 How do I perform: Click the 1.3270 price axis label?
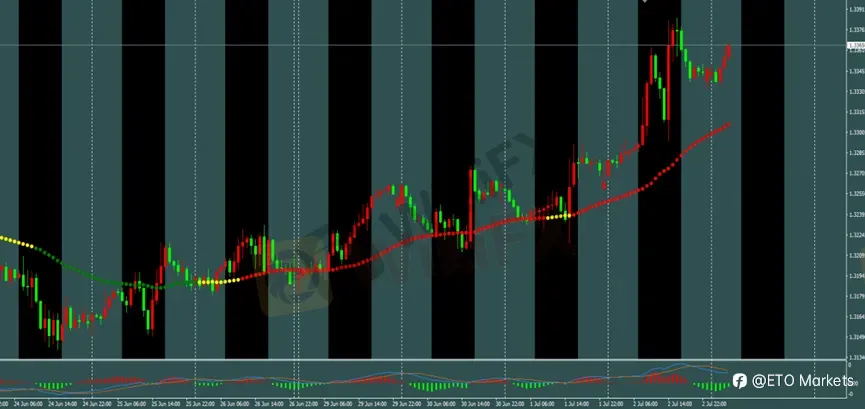[857, 173]
